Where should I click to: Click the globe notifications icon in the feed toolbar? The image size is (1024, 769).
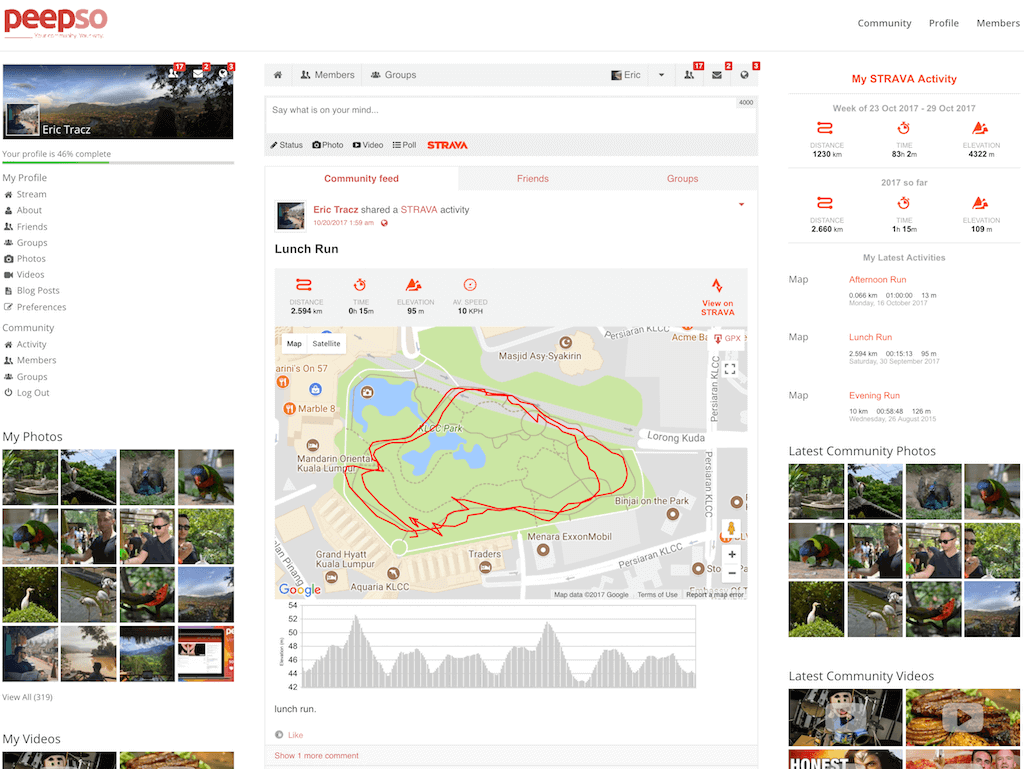point(744,75)
